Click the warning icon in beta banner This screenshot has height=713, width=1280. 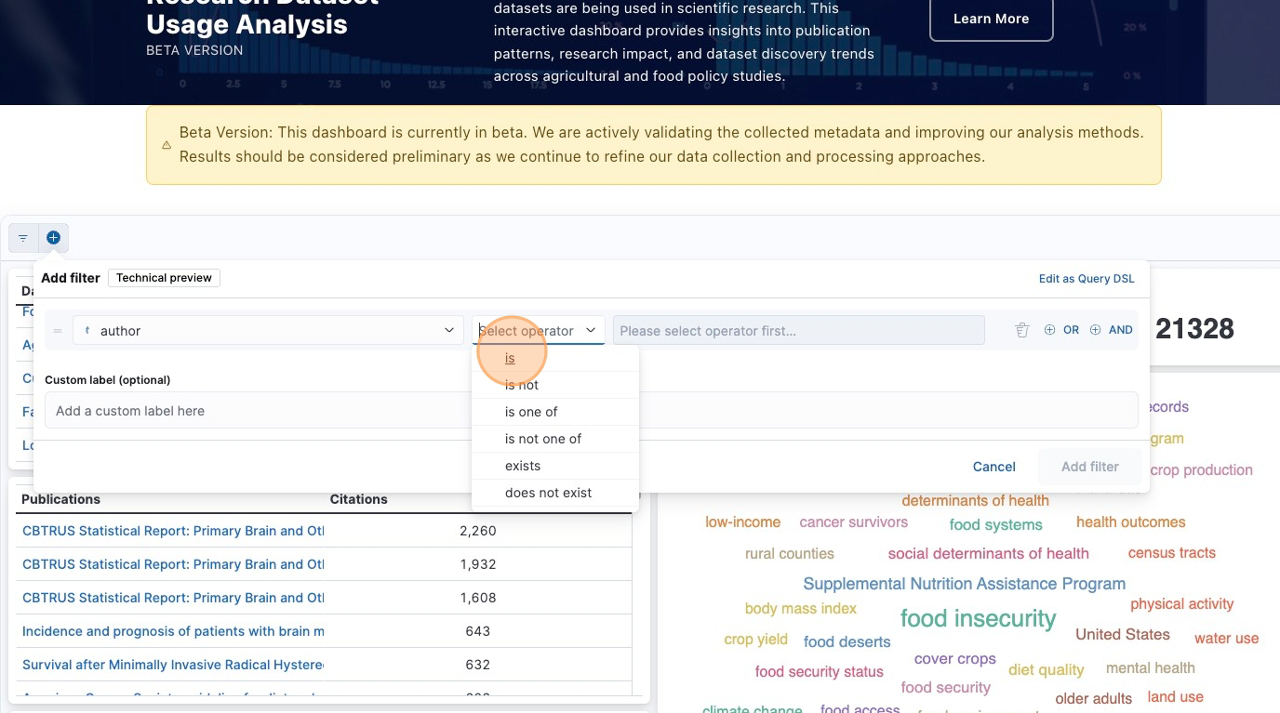click(x=166, y=145)
